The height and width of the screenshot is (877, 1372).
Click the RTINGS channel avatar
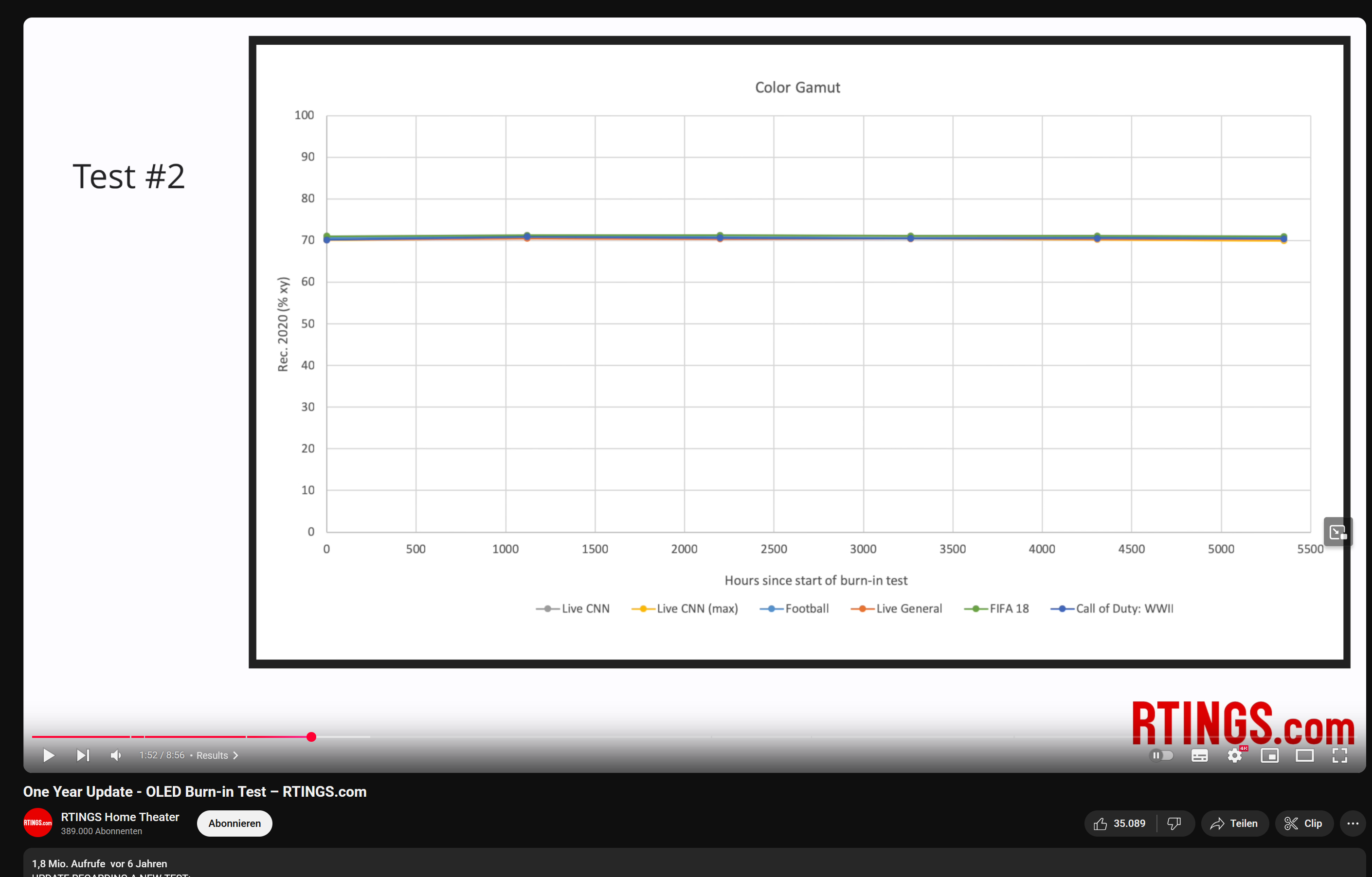click(x=37, y=823)
